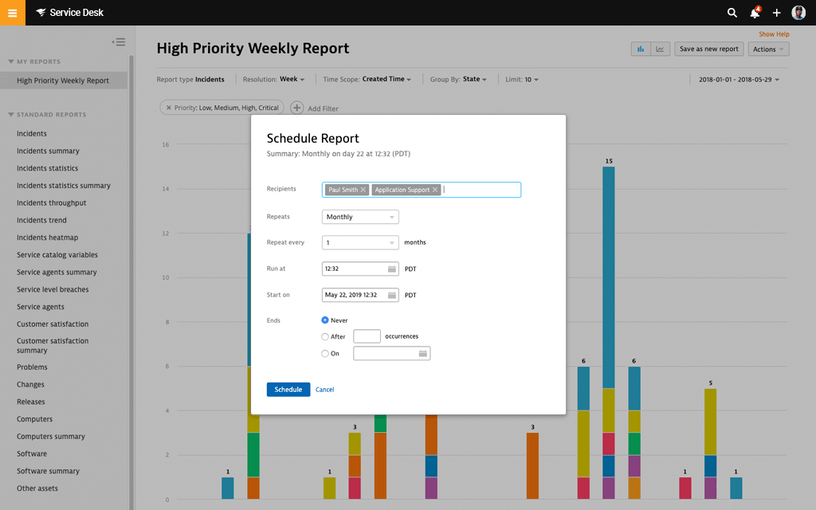
Task: Select the ends On date option
Action: coord(325,353)
